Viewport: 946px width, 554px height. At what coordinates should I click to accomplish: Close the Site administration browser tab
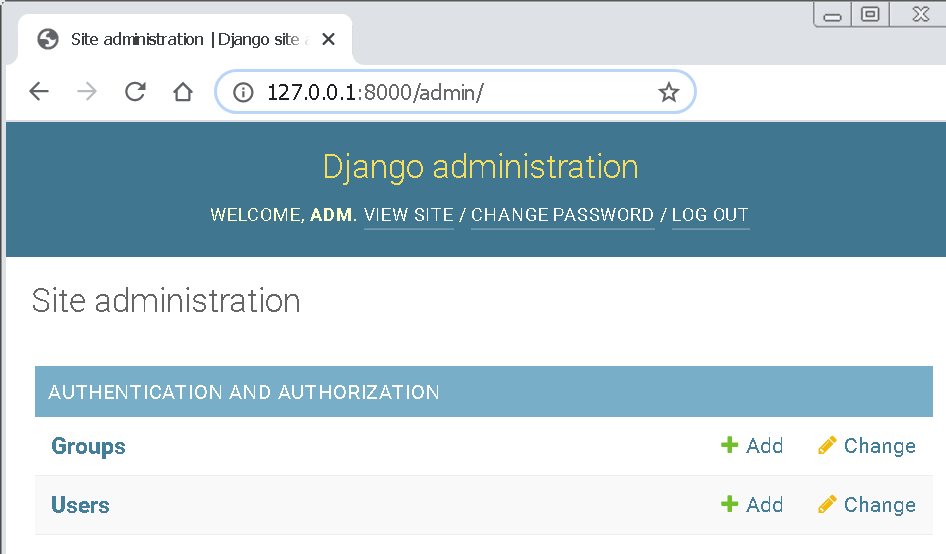coord(328,39)
